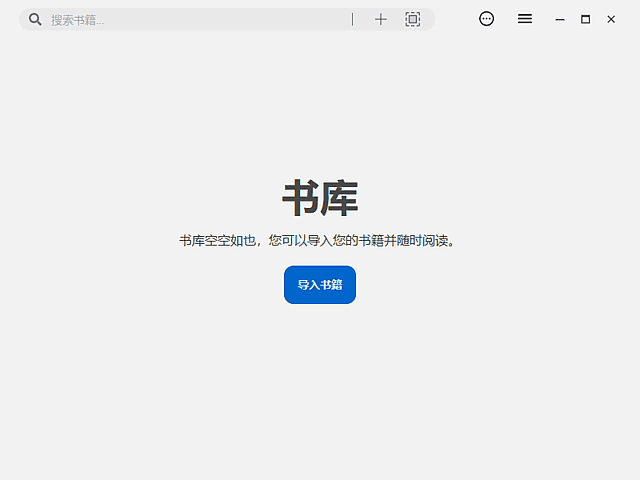Click blank area below the 导入书籍 button
The image size is (640, 480).
(320, 380)
